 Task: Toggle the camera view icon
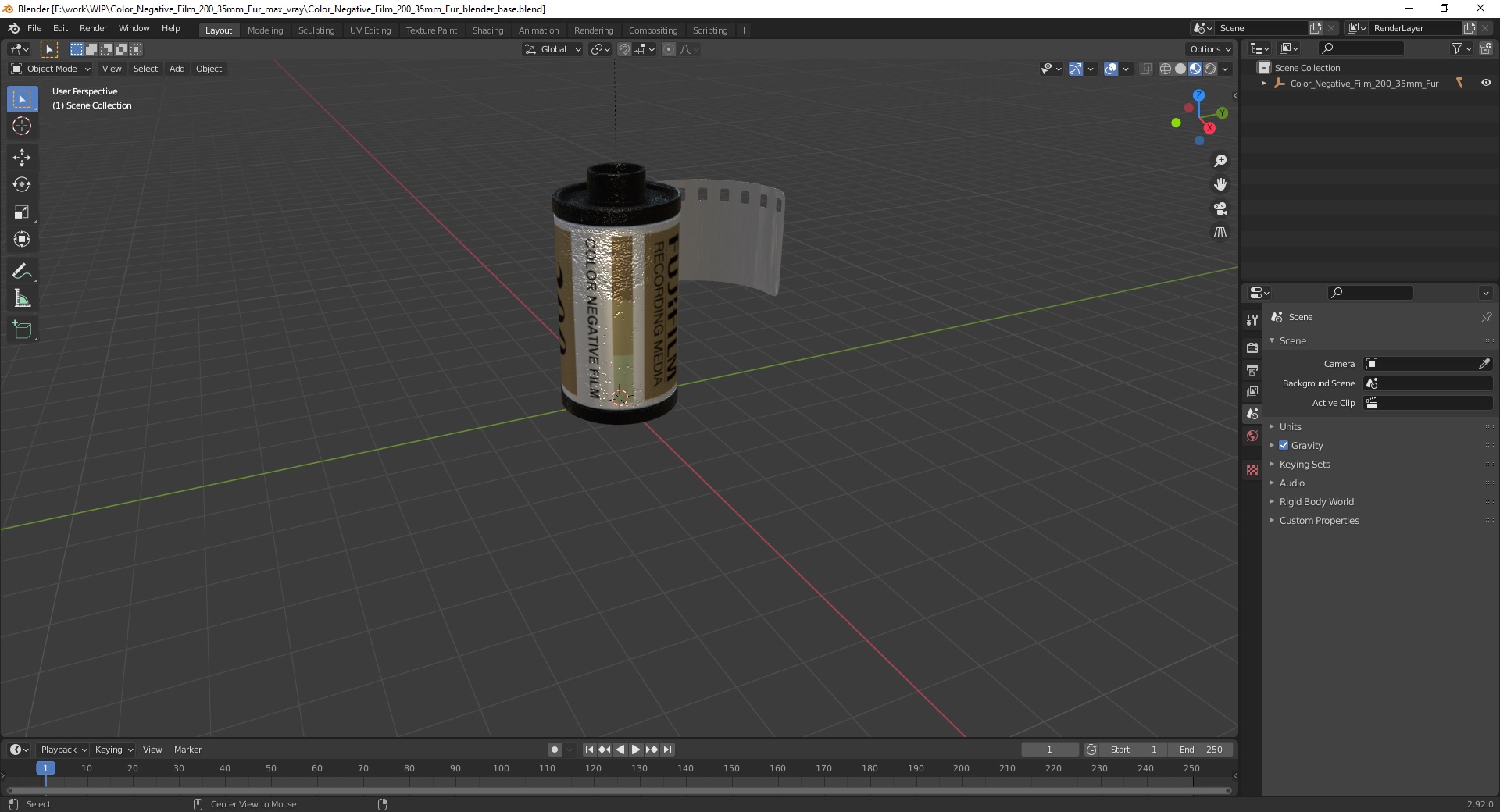[x=1220, y=208]
